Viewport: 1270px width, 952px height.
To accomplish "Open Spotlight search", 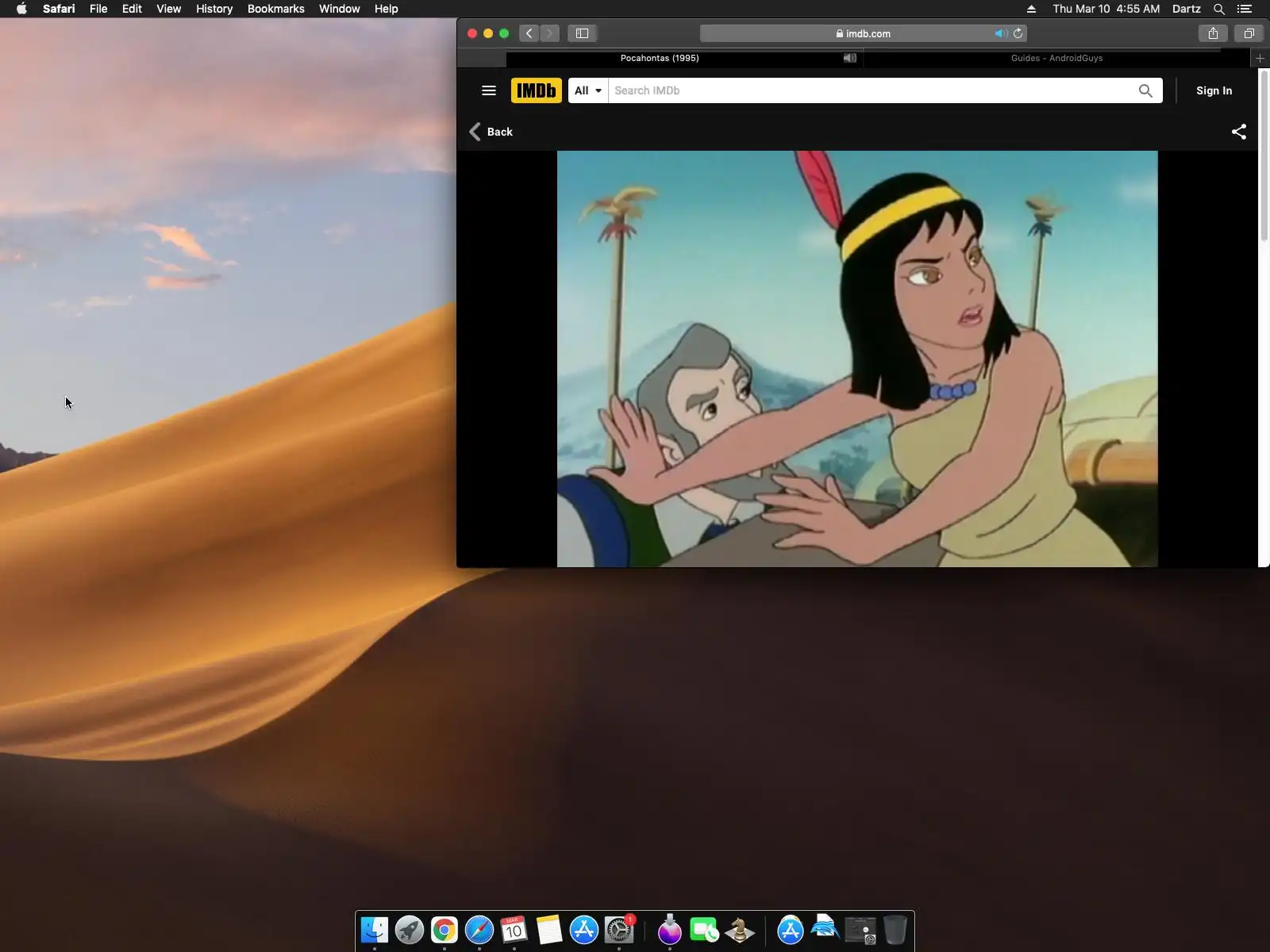I will point(1219,9).
